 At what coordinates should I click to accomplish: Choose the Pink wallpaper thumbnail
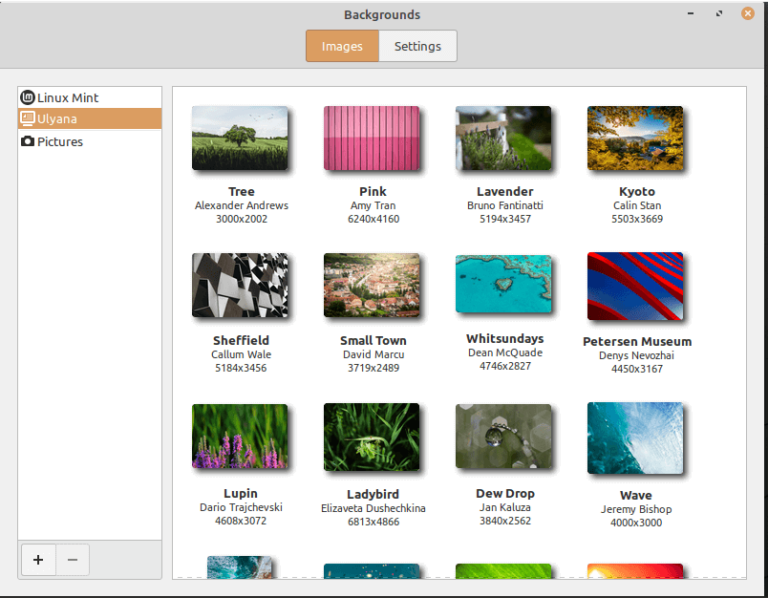point(372,138)
